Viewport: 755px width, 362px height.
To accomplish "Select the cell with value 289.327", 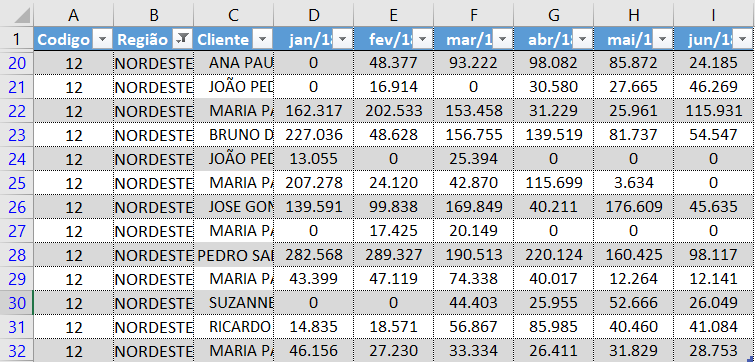I will pos(393,255).
